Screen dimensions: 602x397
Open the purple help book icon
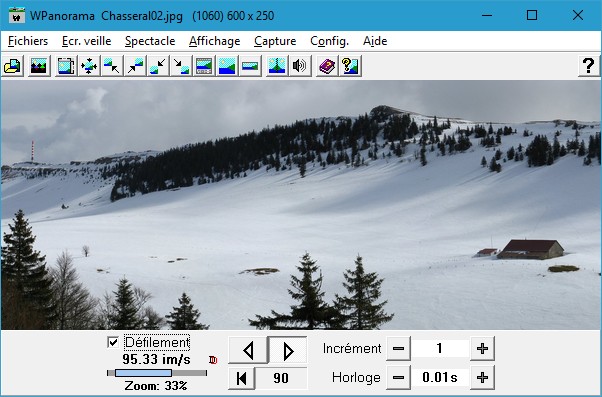tap(327, 66)
